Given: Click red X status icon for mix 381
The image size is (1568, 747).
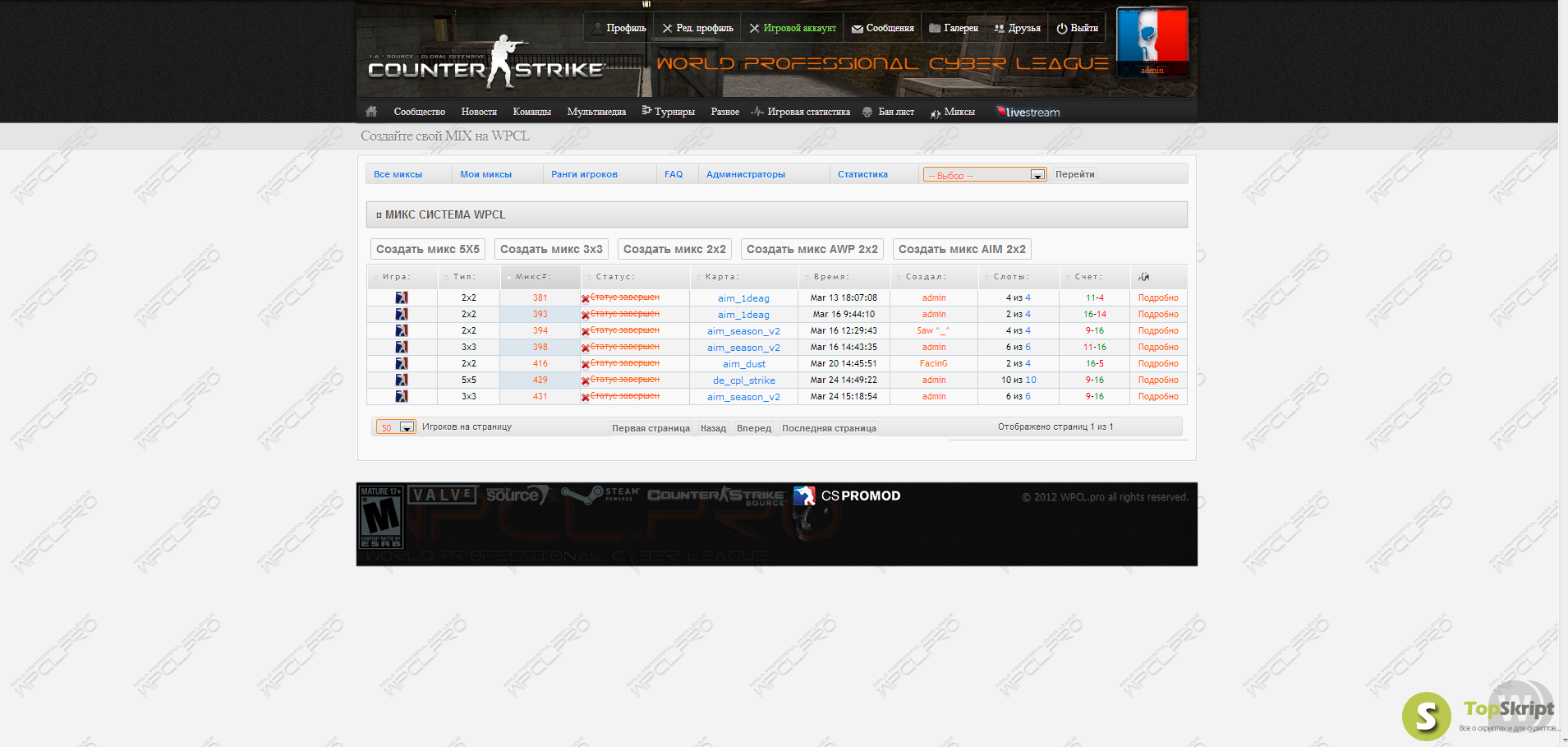Looking at the screenshot, I should pos(586,298).
